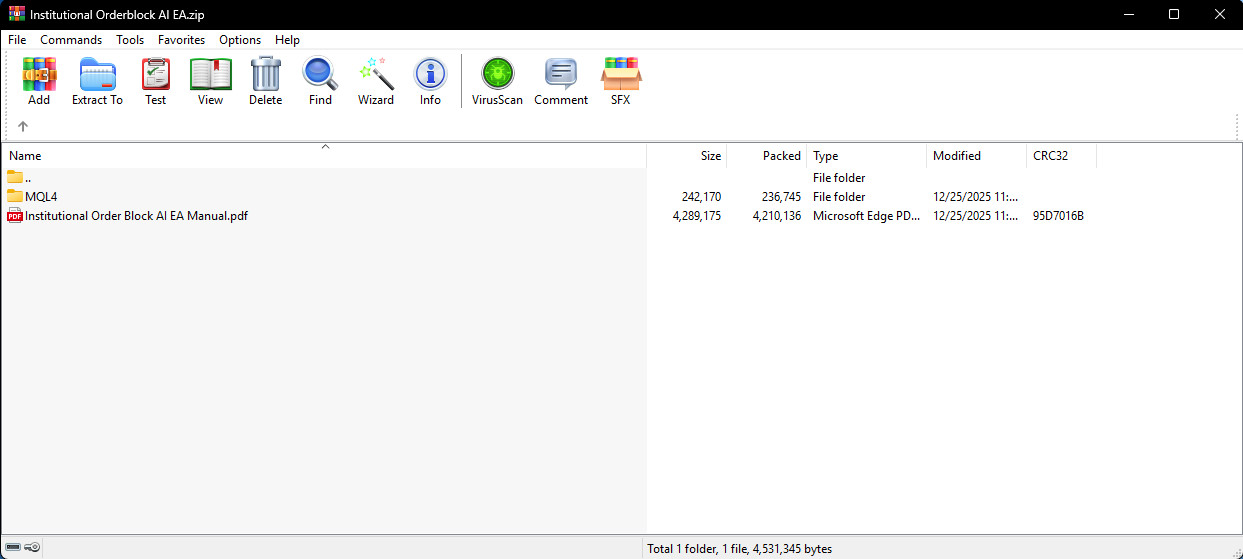The width and height of the screenshot is (1243, 559).
Task: Click the Delete trash can icon
Action: (x=265, y=74)
